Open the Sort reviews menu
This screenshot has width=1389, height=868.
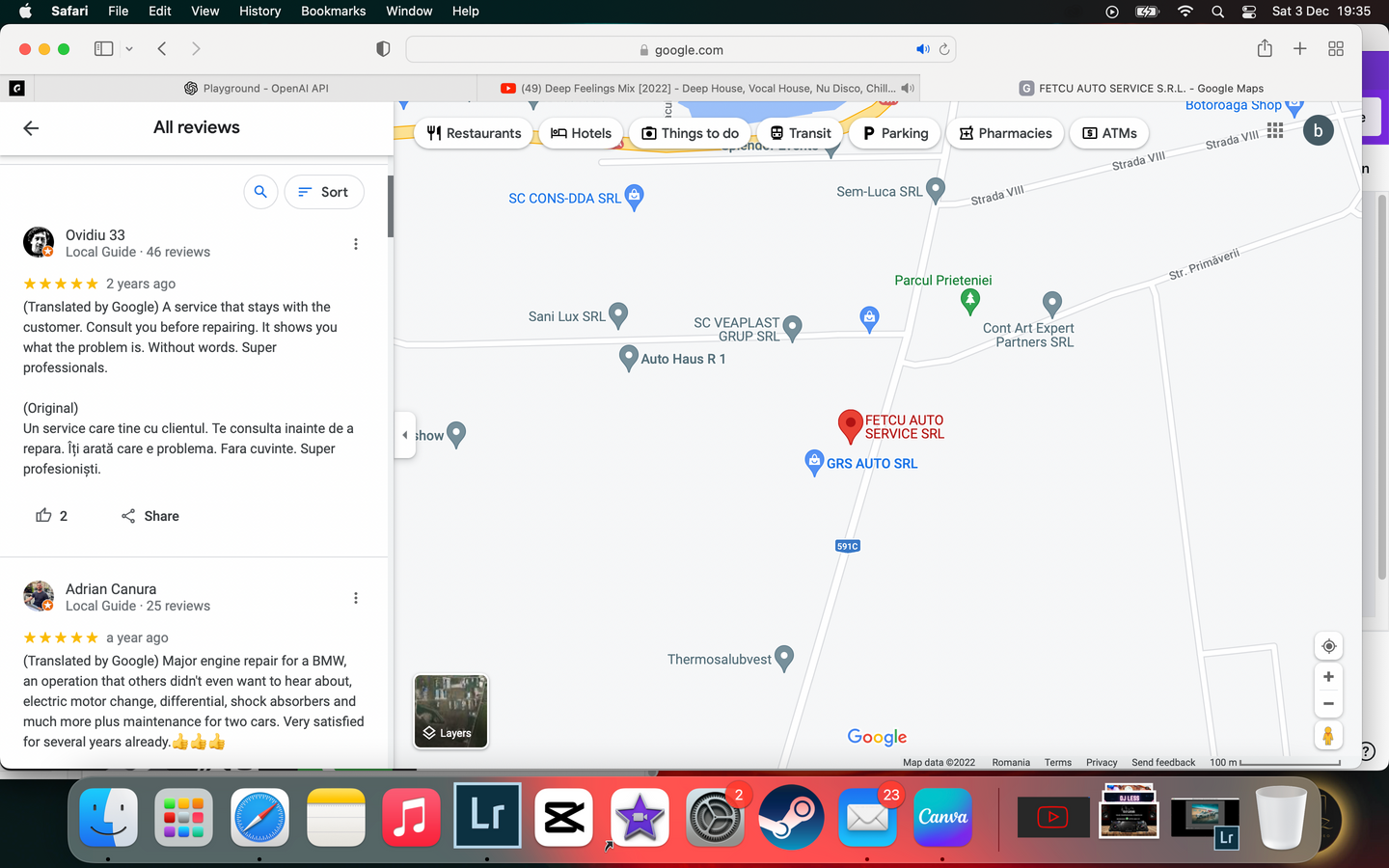[323, 192]
